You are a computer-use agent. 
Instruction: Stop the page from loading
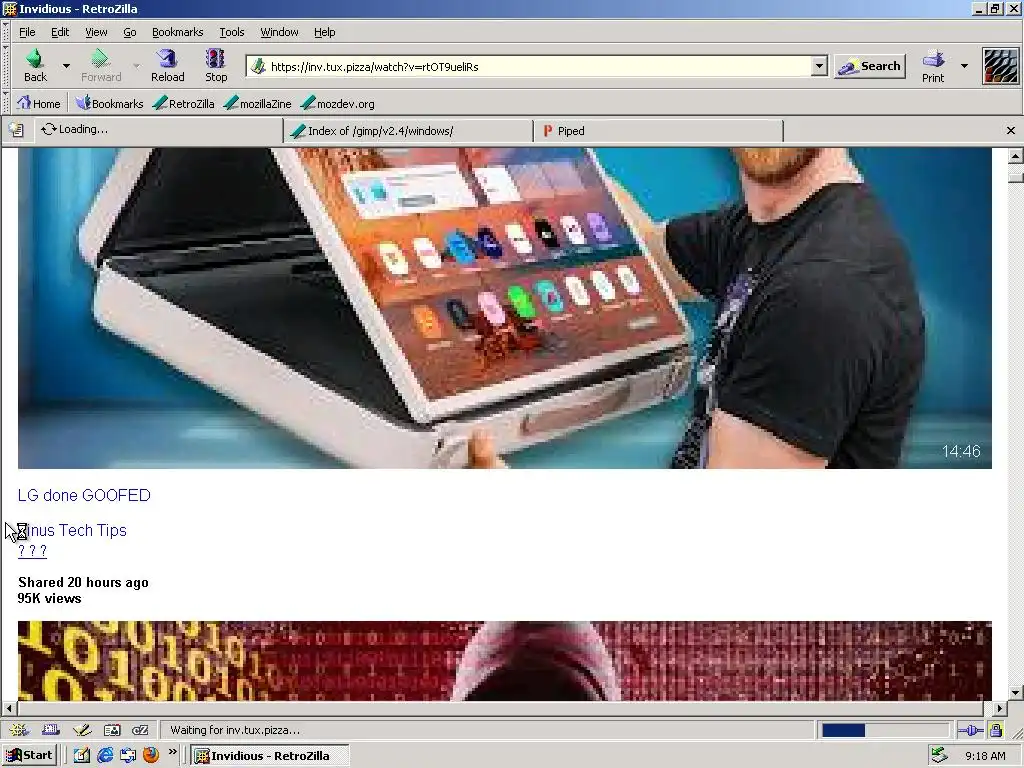[x=216, y=66]
